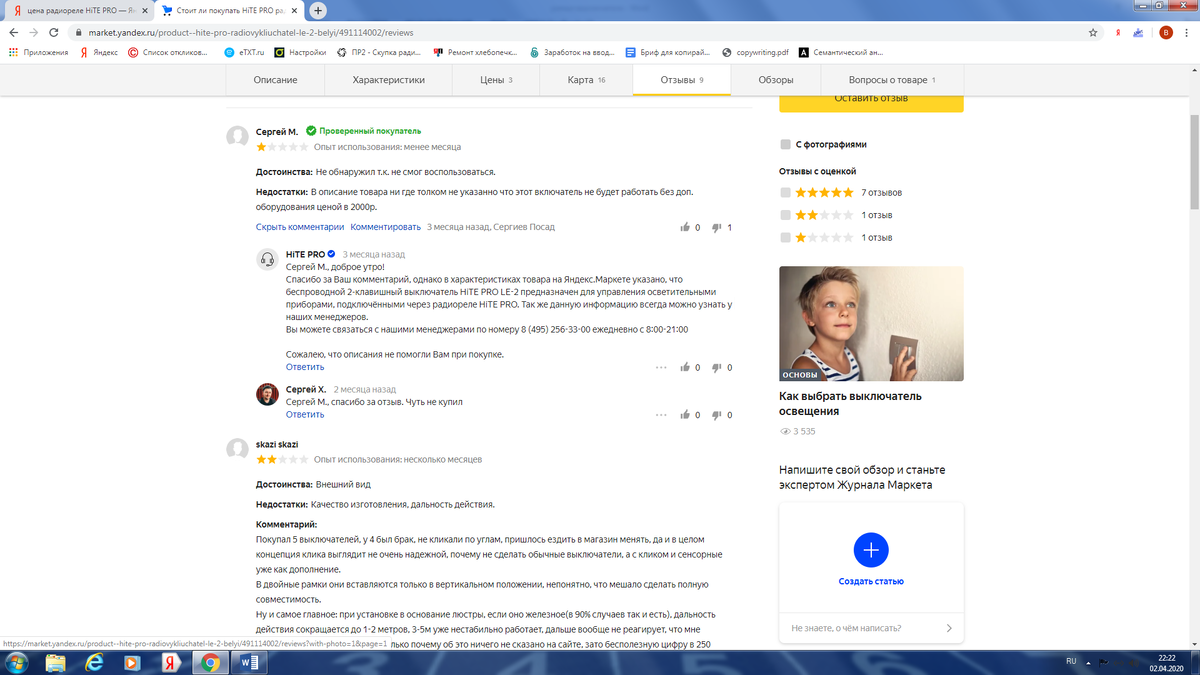Click "Ответить" under the HiTE PRO reply

tap(305, 367)
